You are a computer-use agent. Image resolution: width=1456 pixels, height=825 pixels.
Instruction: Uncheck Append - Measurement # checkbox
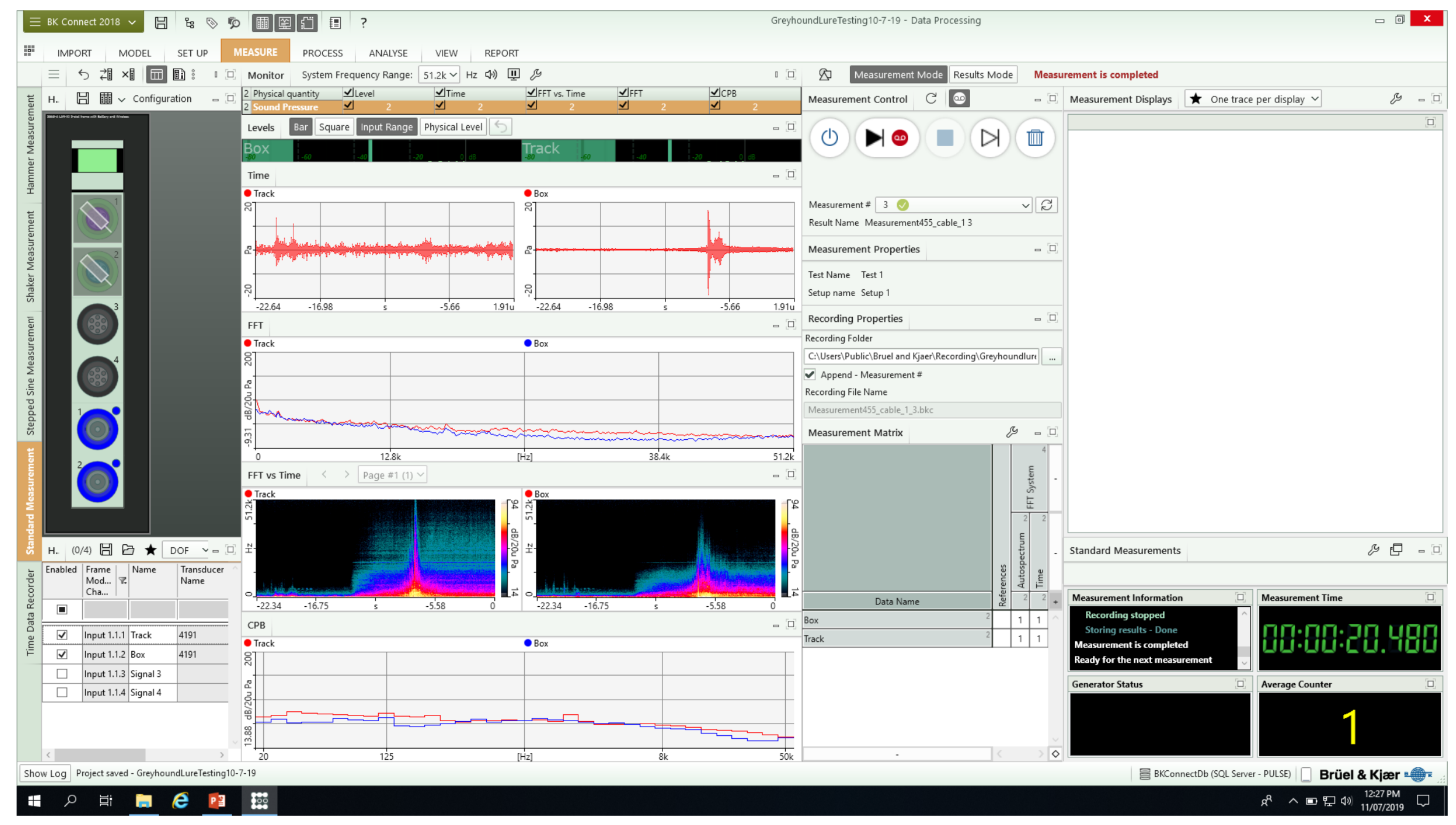click(810, 375)
